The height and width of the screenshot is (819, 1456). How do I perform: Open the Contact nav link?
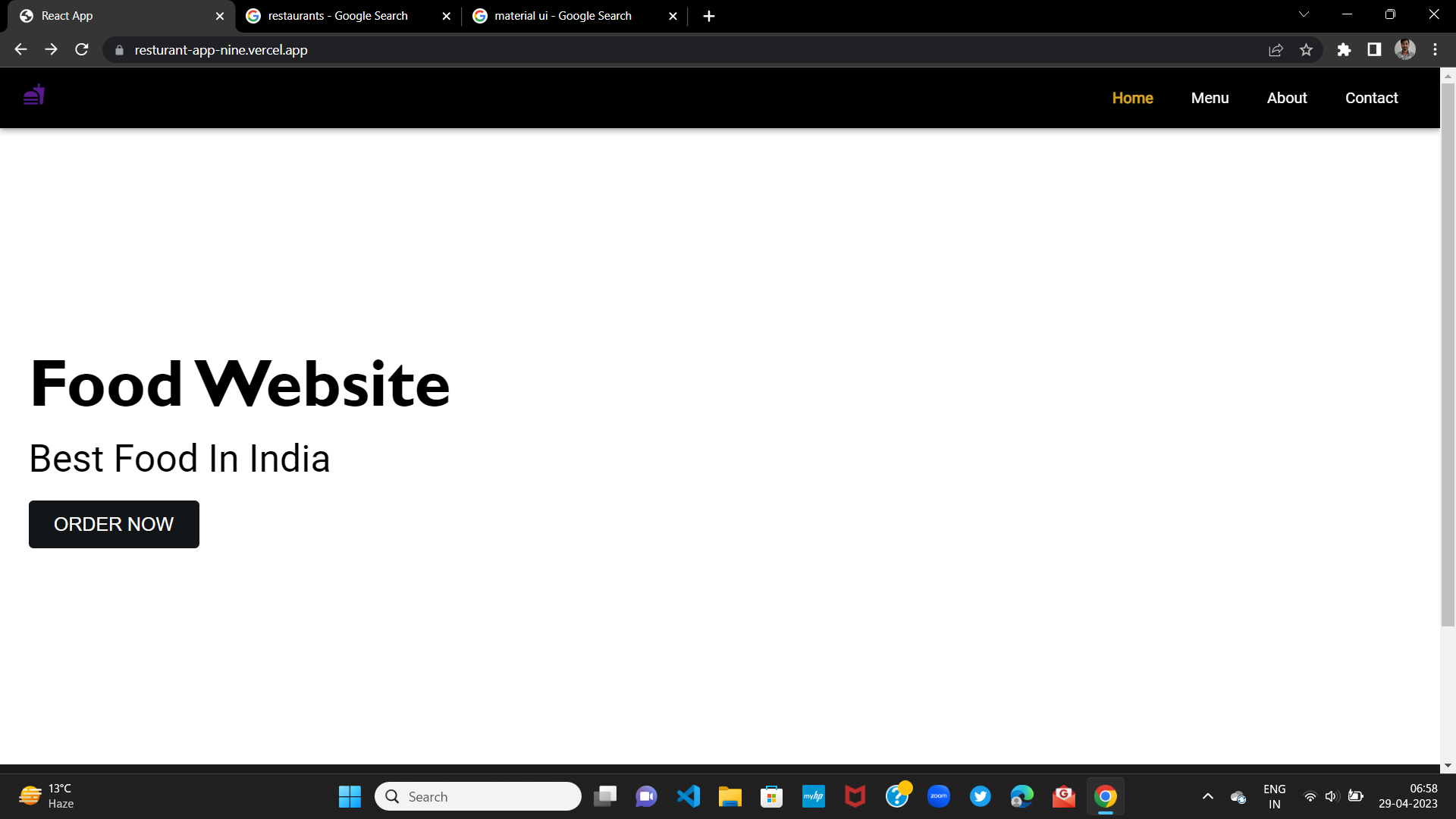coord(1371,98)
